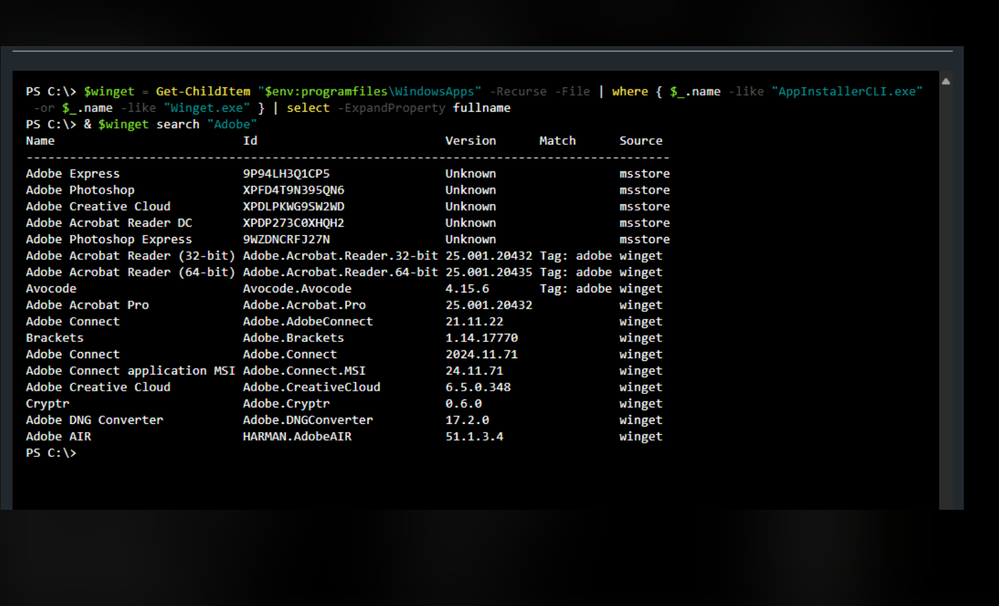Image resolution: width=999 pixels, height=606 pixels.
Task: Click the search term "Adobe" in command
Action: 232,124
